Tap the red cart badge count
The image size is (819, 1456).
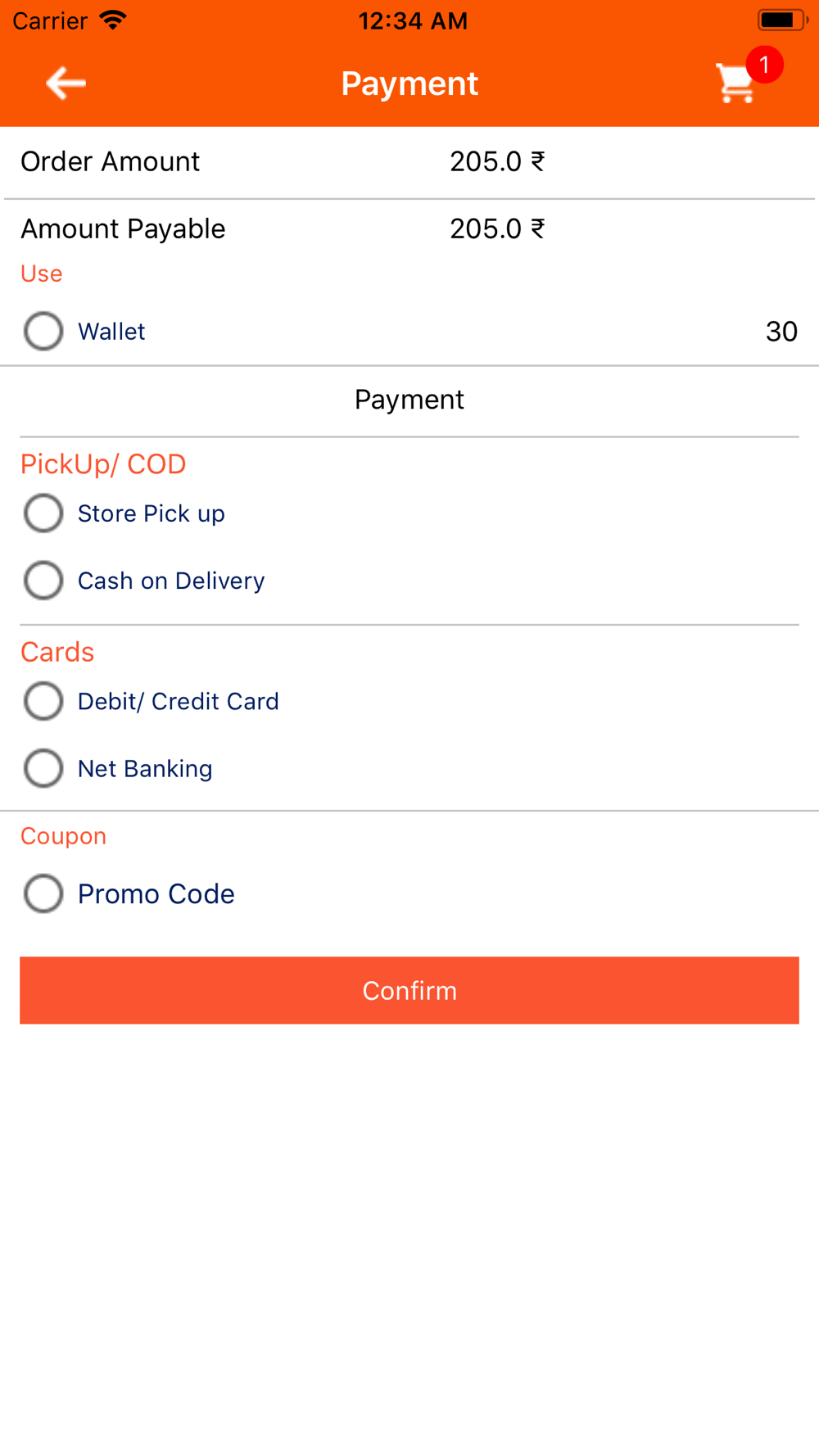764,65
